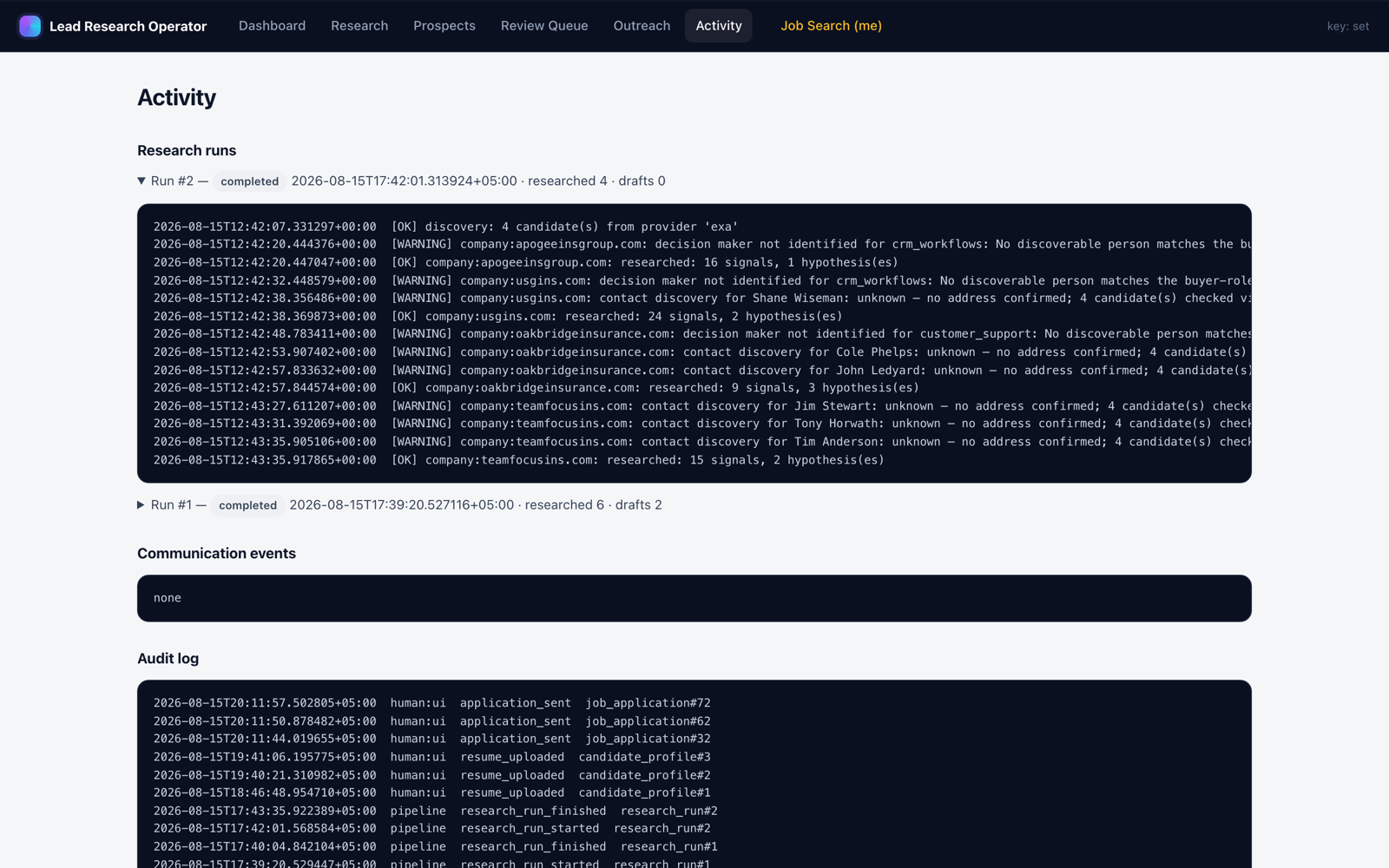Click the Communication events heading

click(216, 554)
